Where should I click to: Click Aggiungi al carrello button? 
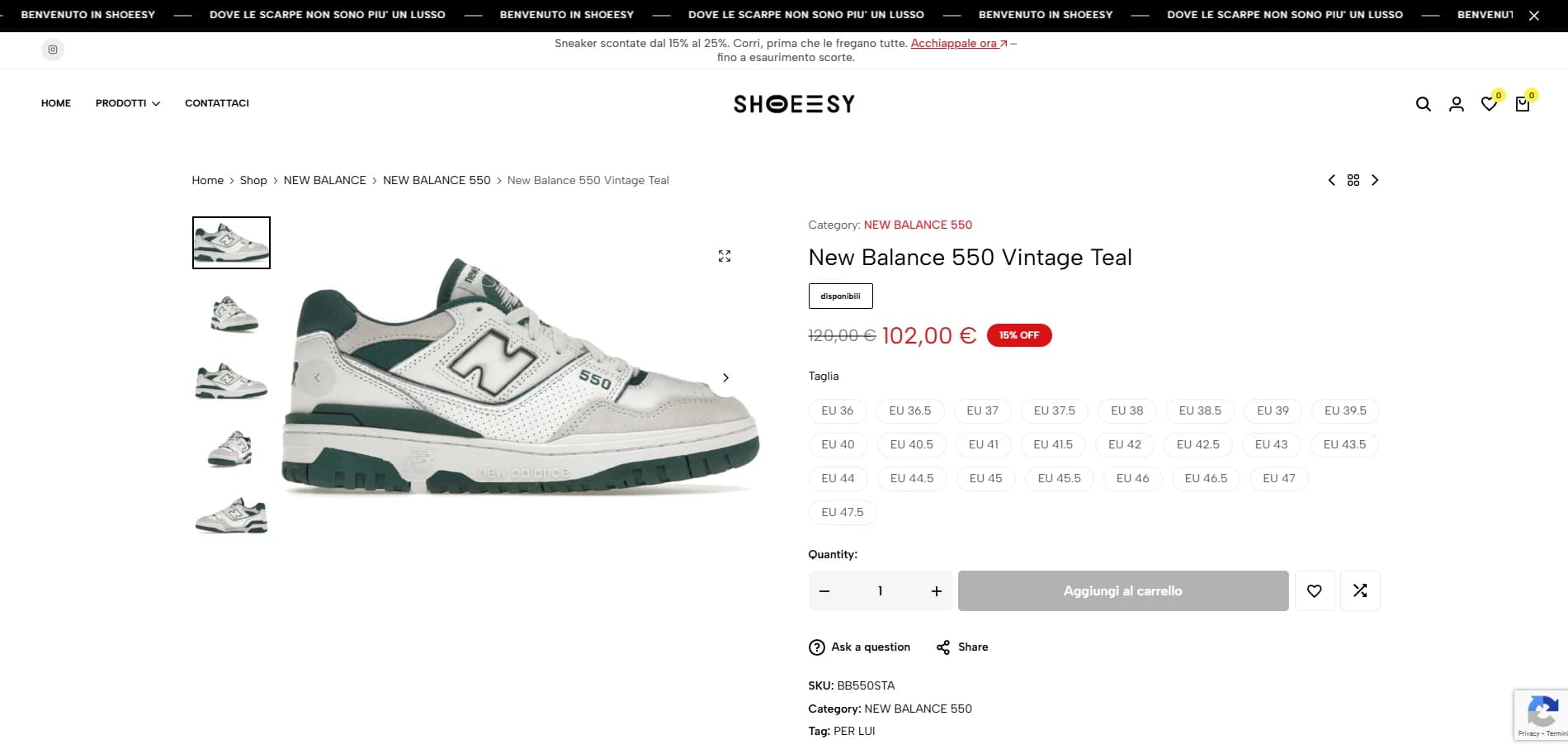coord(1123,590)
